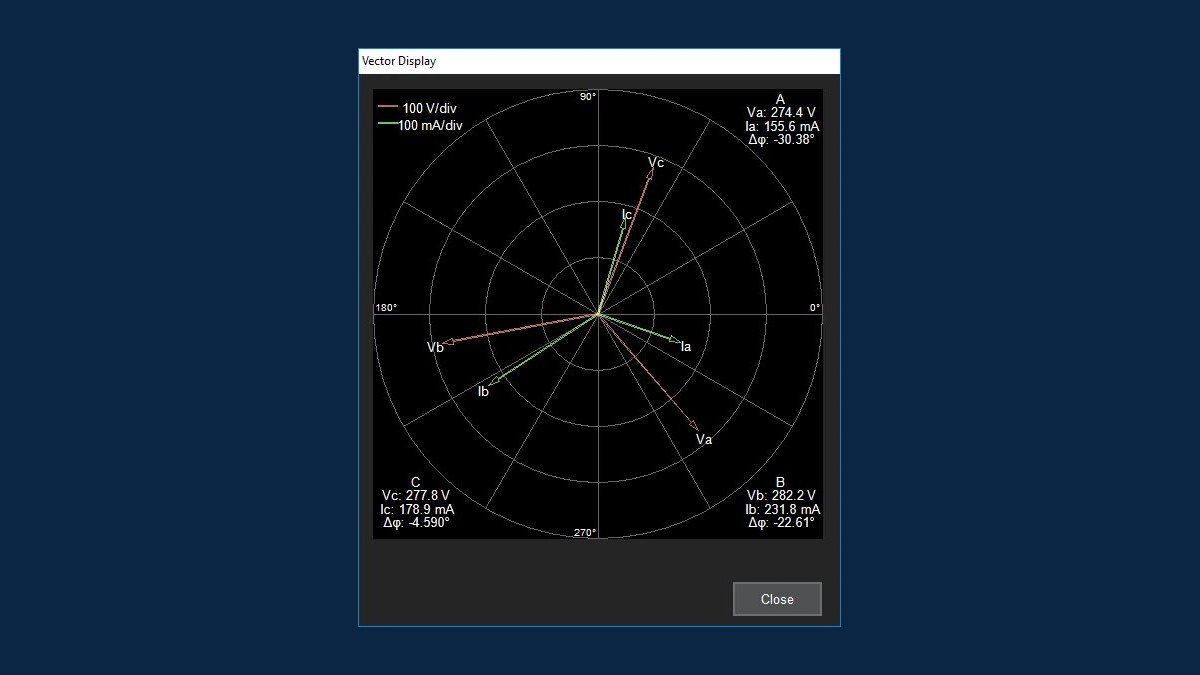Click the 0° axis label
1200x675 pixels.
pos(815,308)
